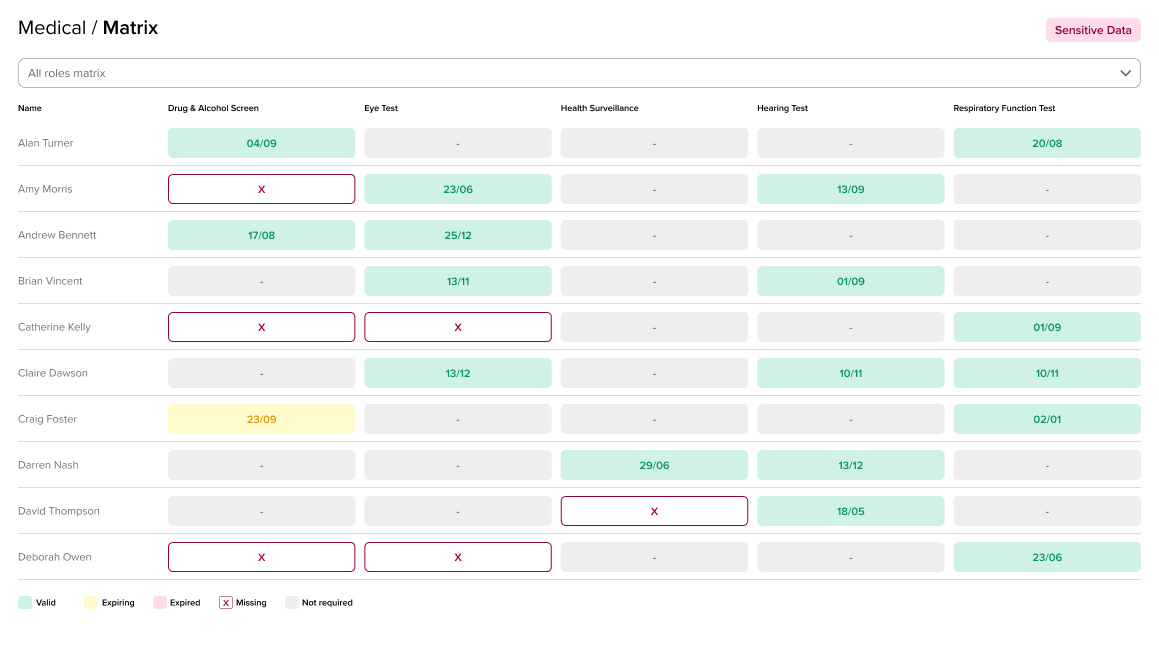The image size is (1159, 650).
Task: Select Alan Turner's 04/09 Drug screen cell
Action: 261,143
